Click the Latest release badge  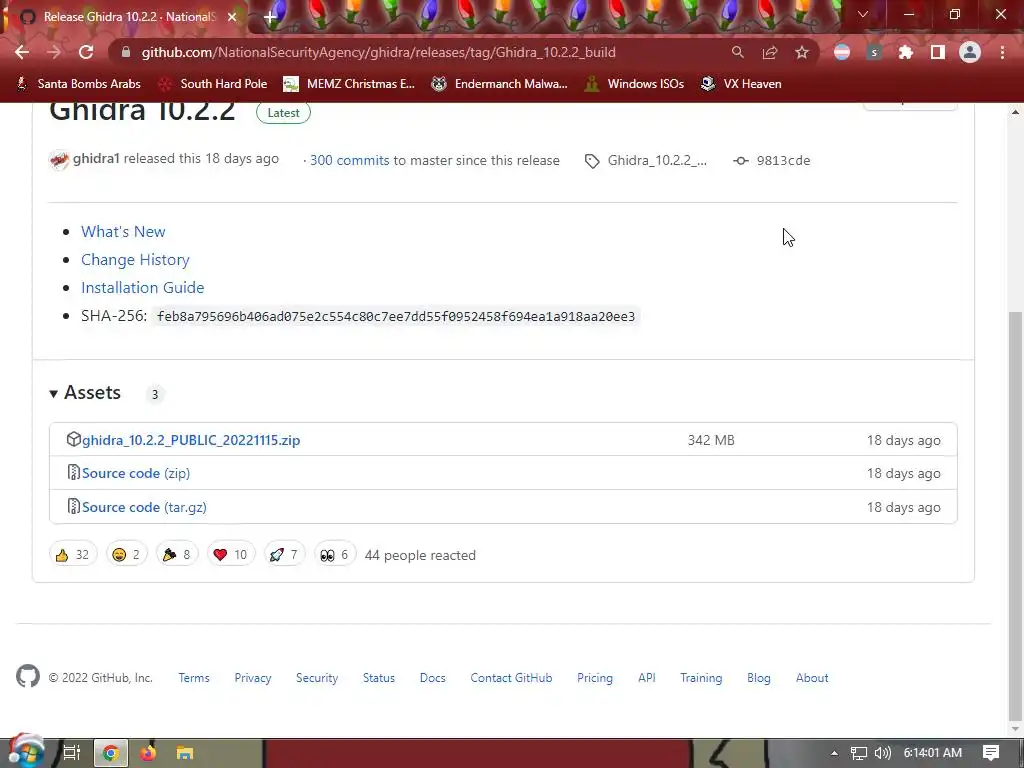pyautogui.click(x=283, y=113)
